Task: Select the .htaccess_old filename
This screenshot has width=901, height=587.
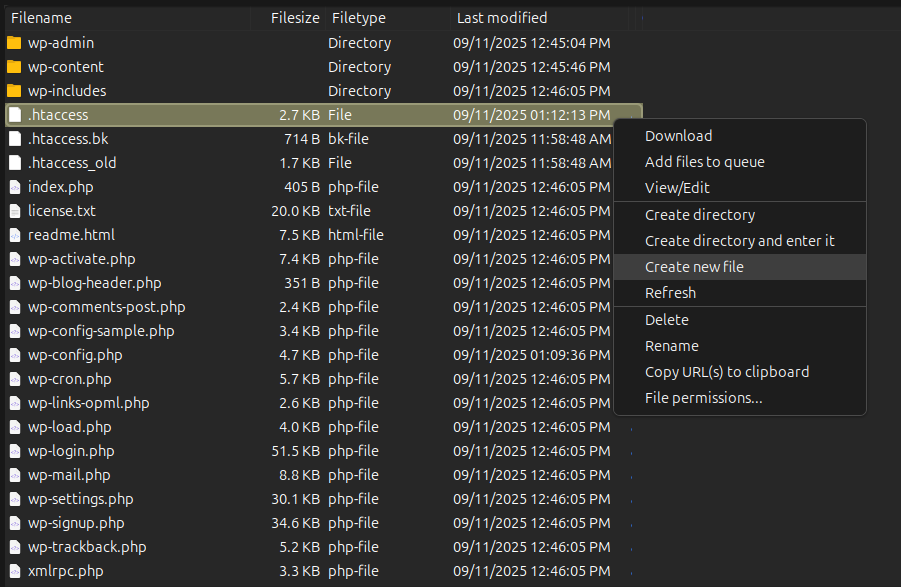Action: [72, 163]
